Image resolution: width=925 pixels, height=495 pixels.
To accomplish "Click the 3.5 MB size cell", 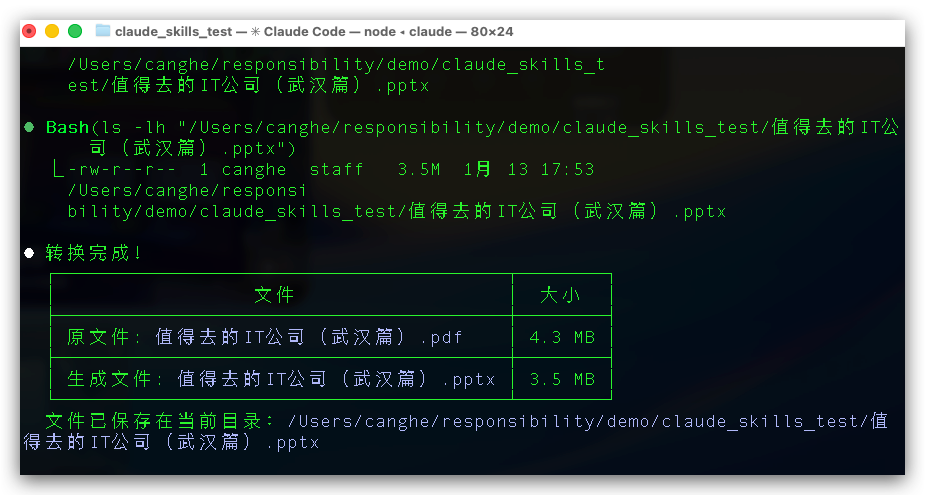I will (x=561, y=379).
